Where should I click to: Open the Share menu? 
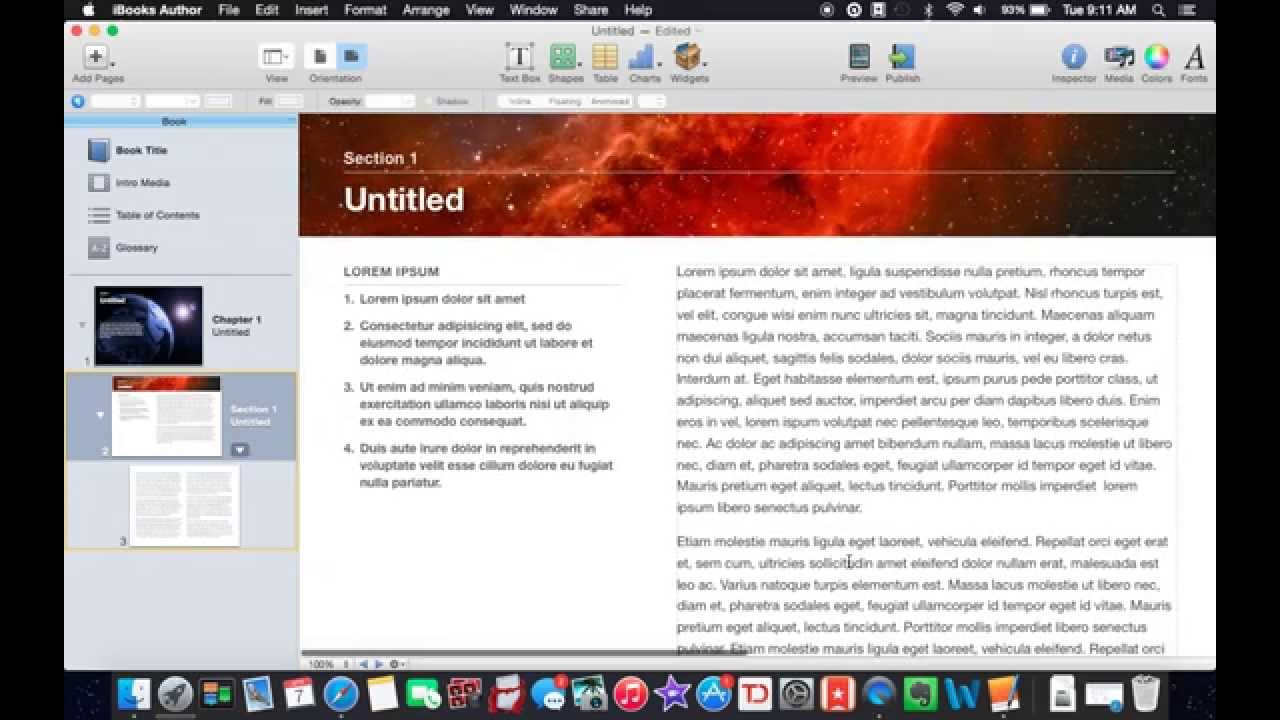point(591,10)
